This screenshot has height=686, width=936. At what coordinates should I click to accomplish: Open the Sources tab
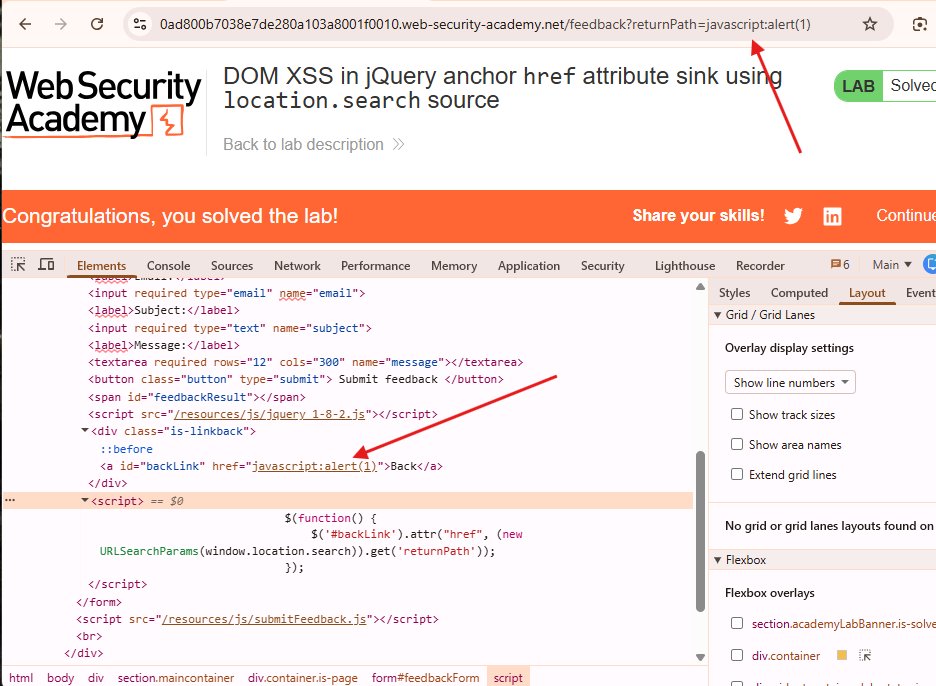pyautogui.click(x=232, y=266)
